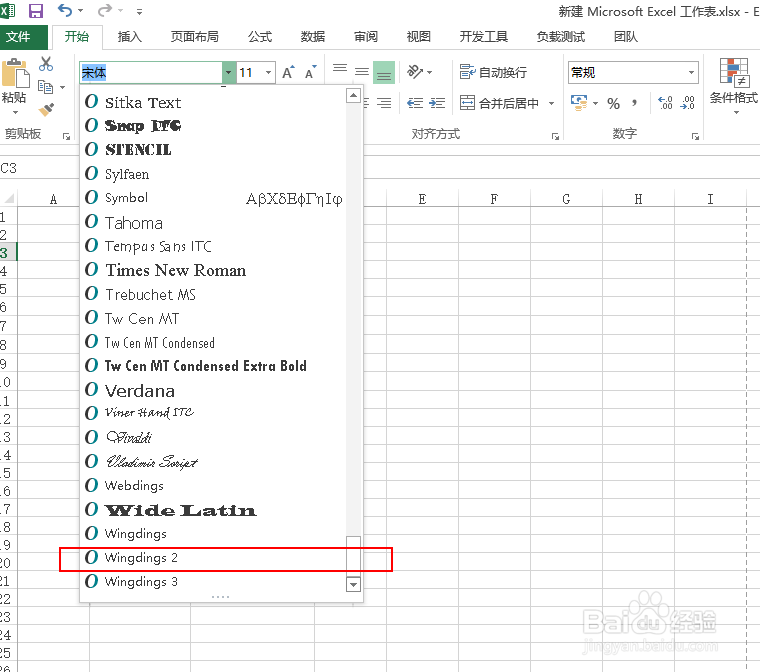
Task: Click the middle align icon
Action: pyautogui.click(x=362, y=72)
